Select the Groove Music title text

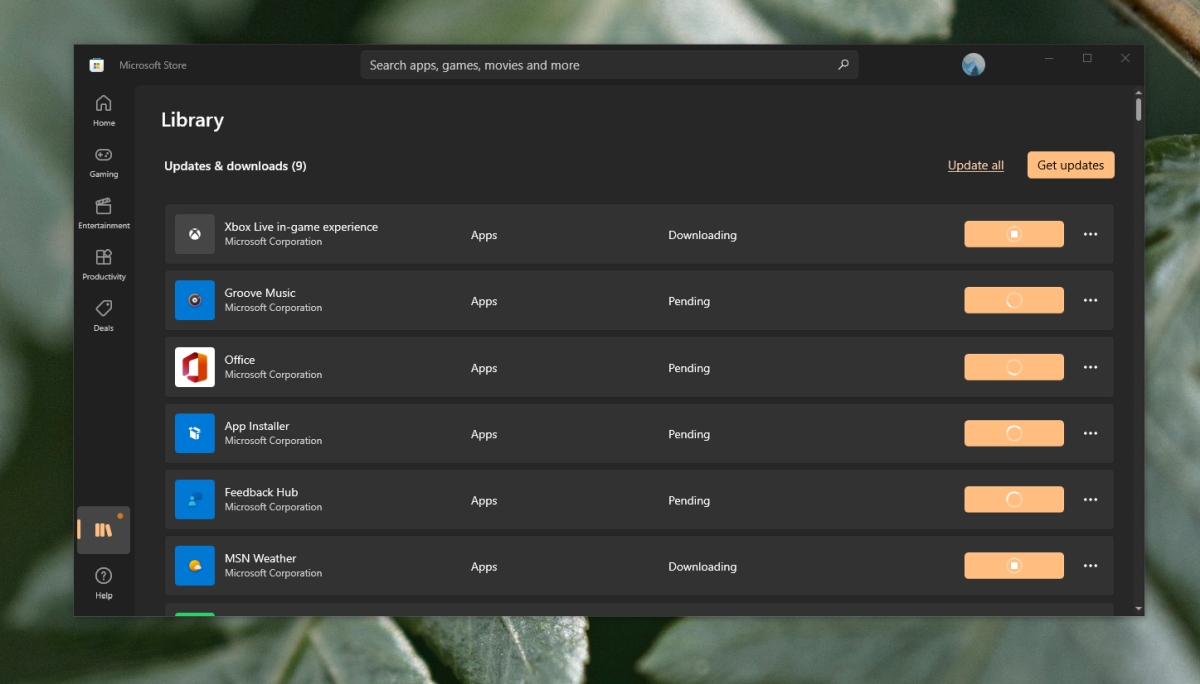(260, 293)
